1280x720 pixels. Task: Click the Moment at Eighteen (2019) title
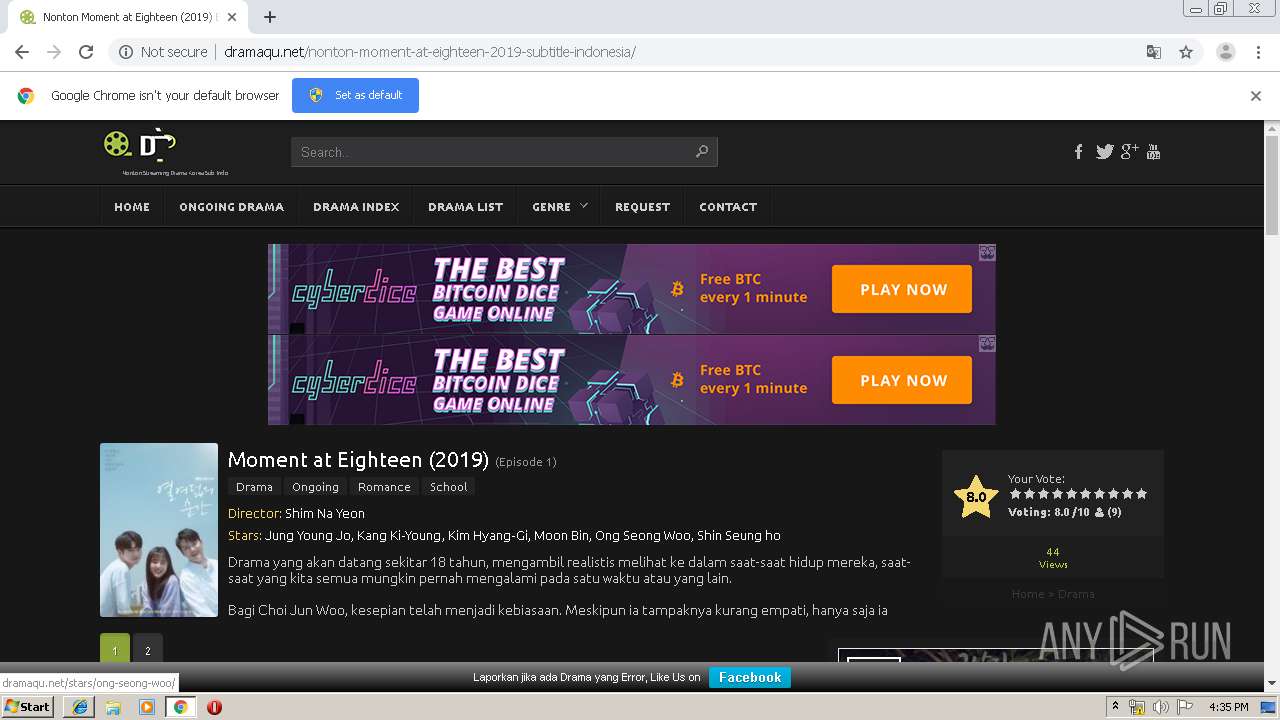(x=358, y=460)
